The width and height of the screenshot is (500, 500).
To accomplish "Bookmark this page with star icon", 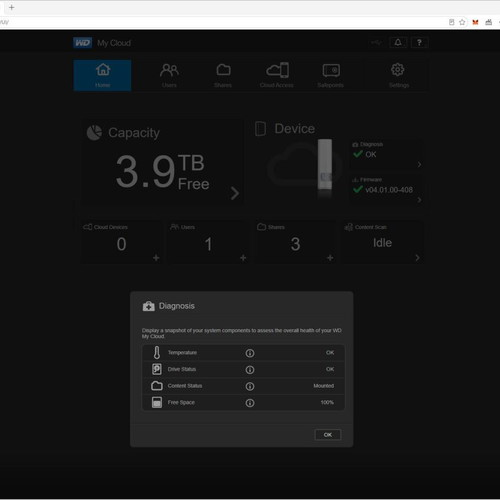I will 462,22.
